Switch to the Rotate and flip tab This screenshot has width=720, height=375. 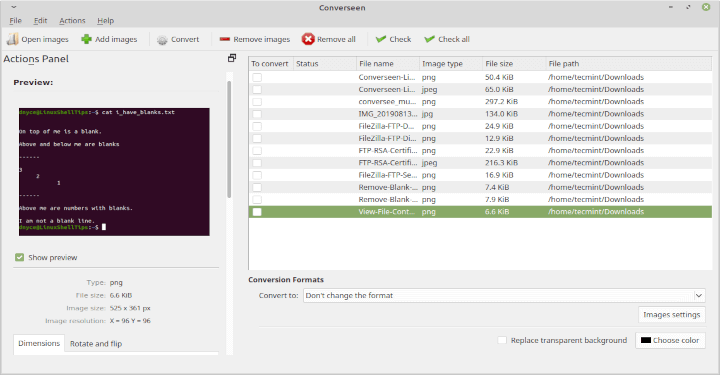(x=96, y=344)
